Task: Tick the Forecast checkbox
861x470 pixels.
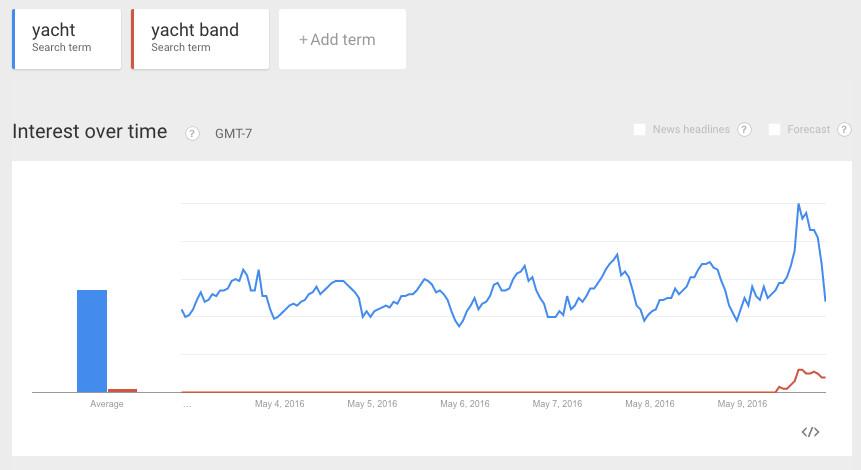Action: (x=774, y=130)
